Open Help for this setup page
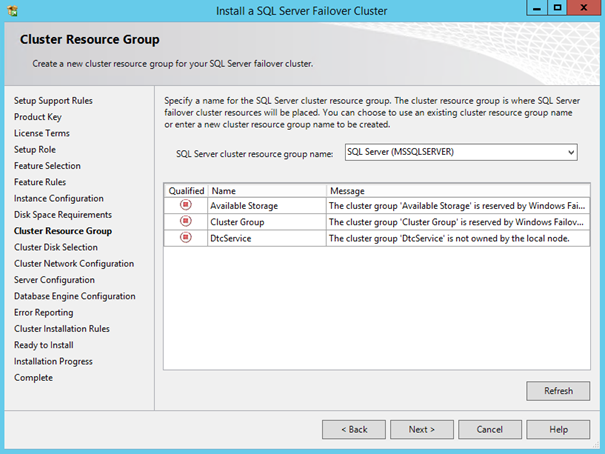The height and width of the screenshot is (454, 605). [x=558, y=429]
